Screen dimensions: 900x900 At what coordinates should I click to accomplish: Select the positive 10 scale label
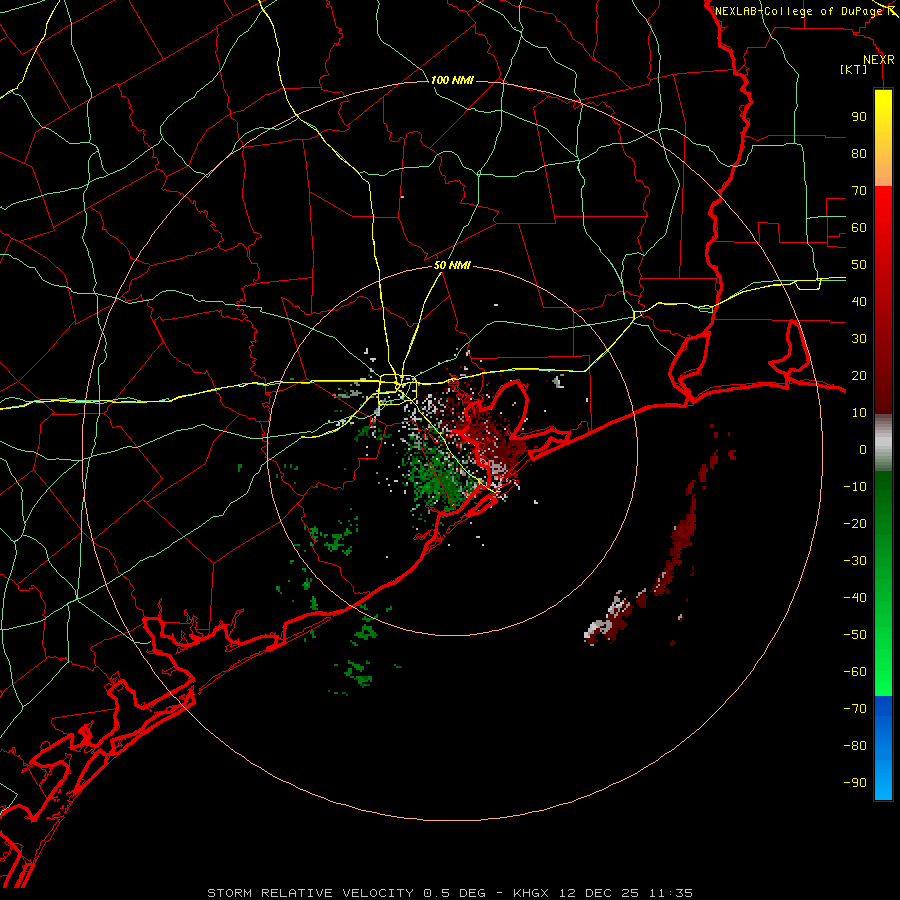(859, 413)
